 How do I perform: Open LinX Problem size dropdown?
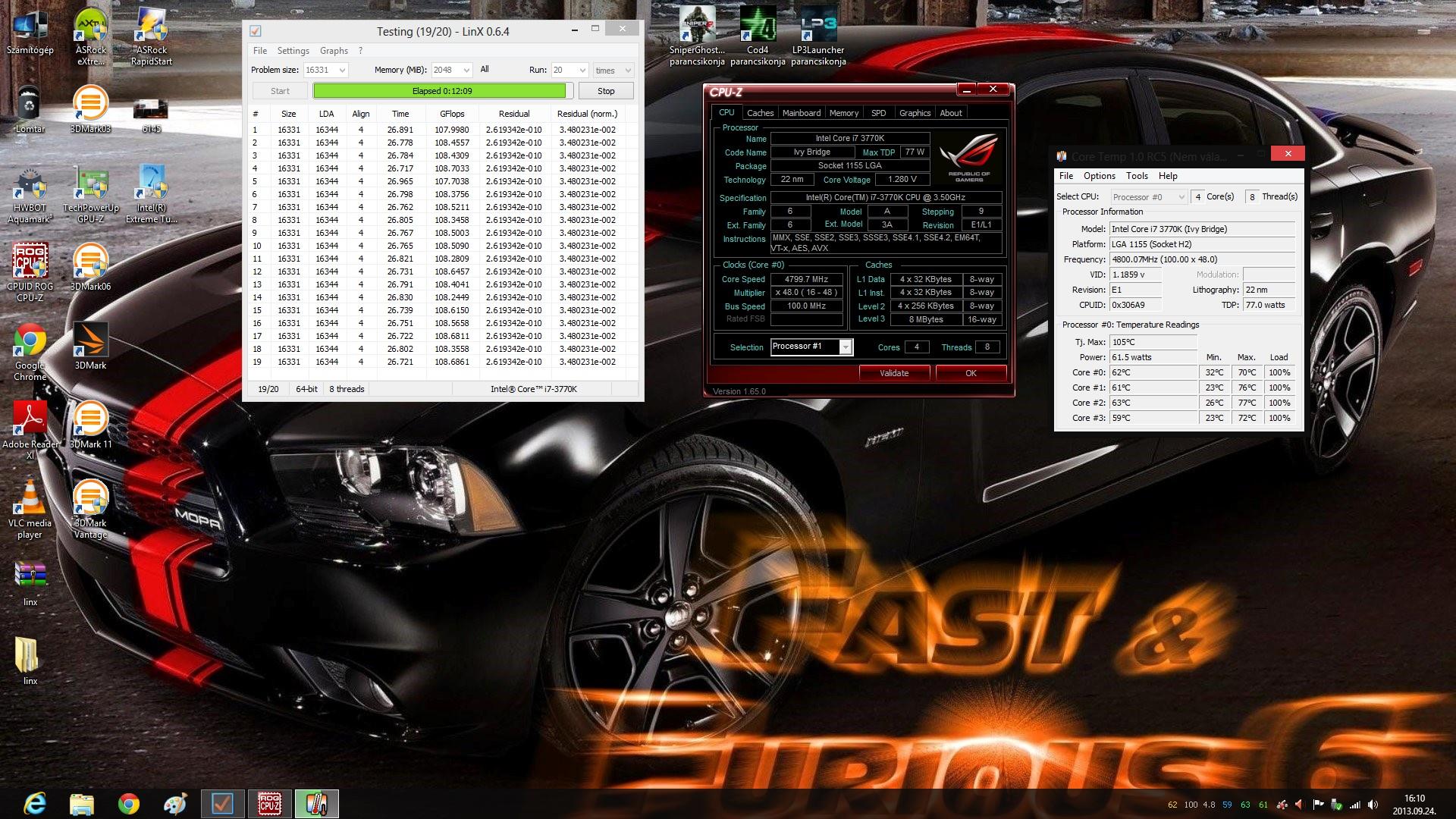coord(325,70)
